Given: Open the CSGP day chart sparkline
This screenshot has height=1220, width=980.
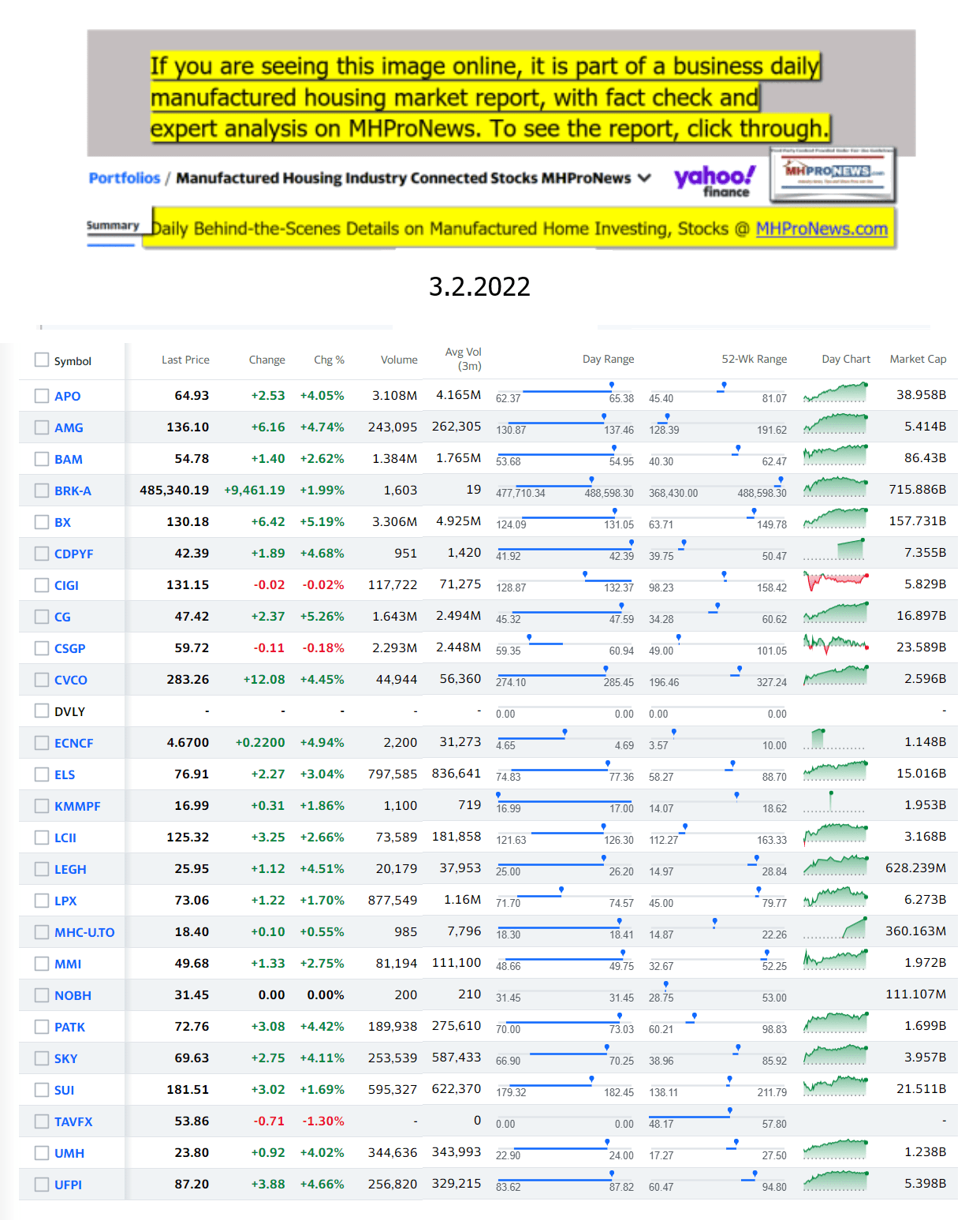Looking at the screenshot, I should [x=836, y=644].
